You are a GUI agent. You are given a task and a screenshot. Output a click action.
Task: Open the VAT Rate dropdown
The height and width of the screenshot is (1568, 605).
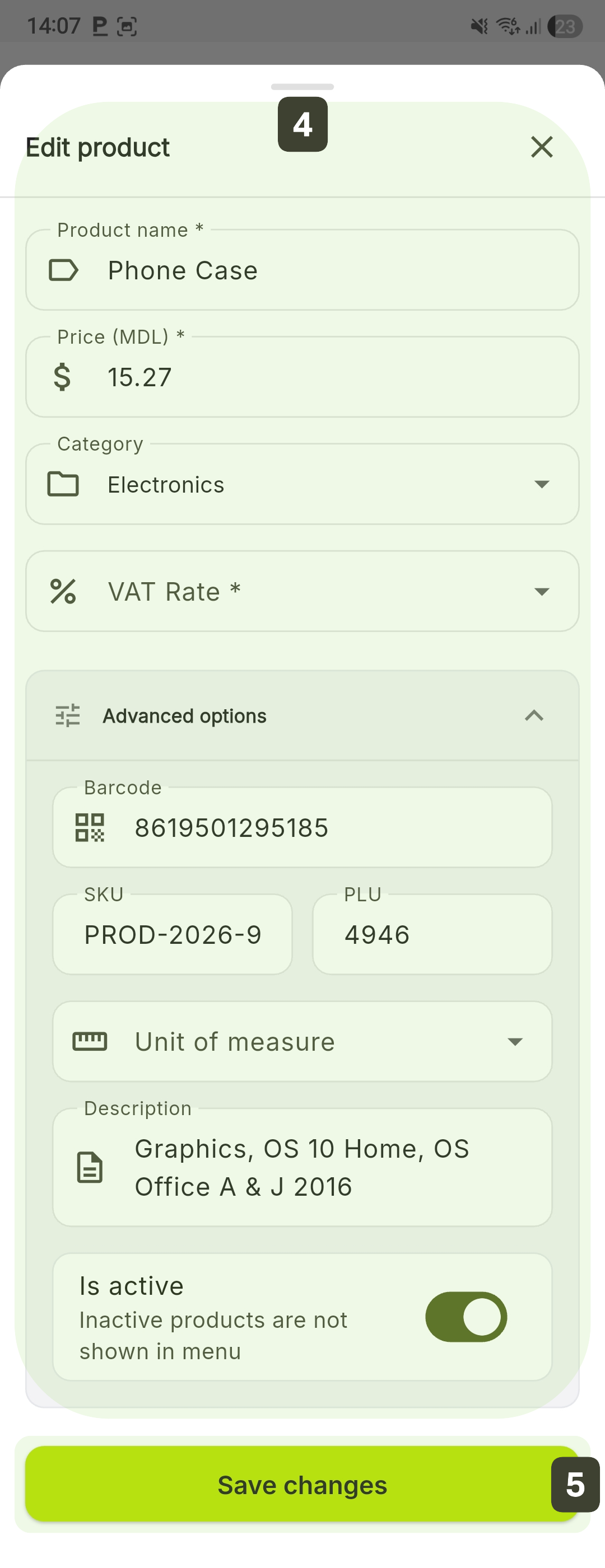click(x=541, y=592)
